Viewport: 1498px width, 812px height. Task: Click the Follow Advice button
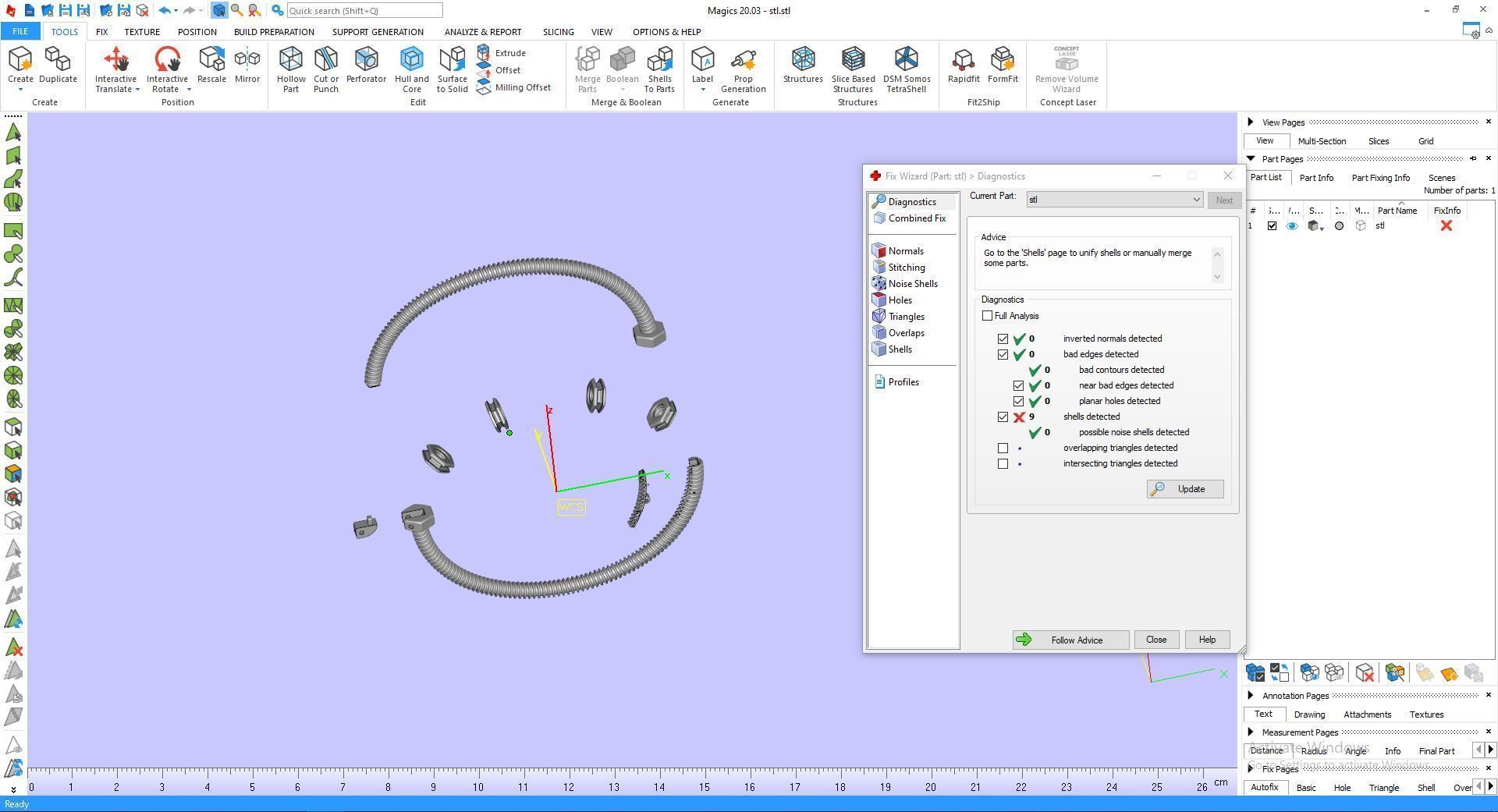point(1070,640)
